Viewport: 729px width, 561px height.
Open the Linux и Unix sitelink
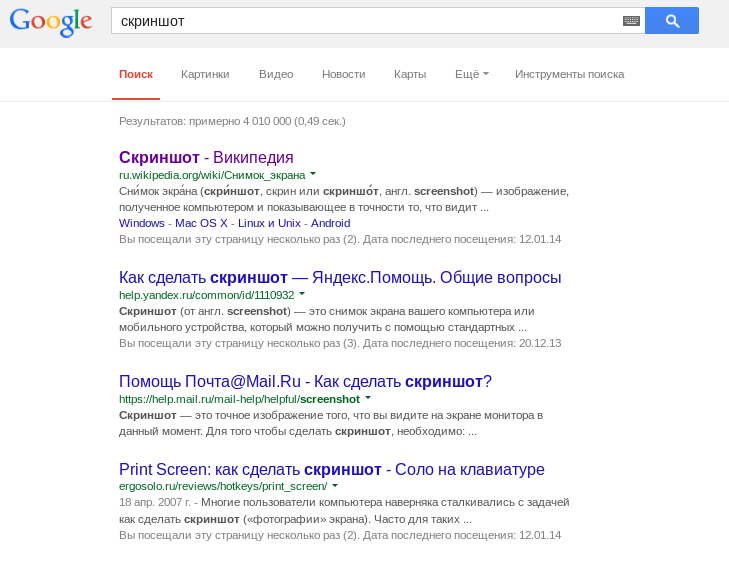coord(269,223)
